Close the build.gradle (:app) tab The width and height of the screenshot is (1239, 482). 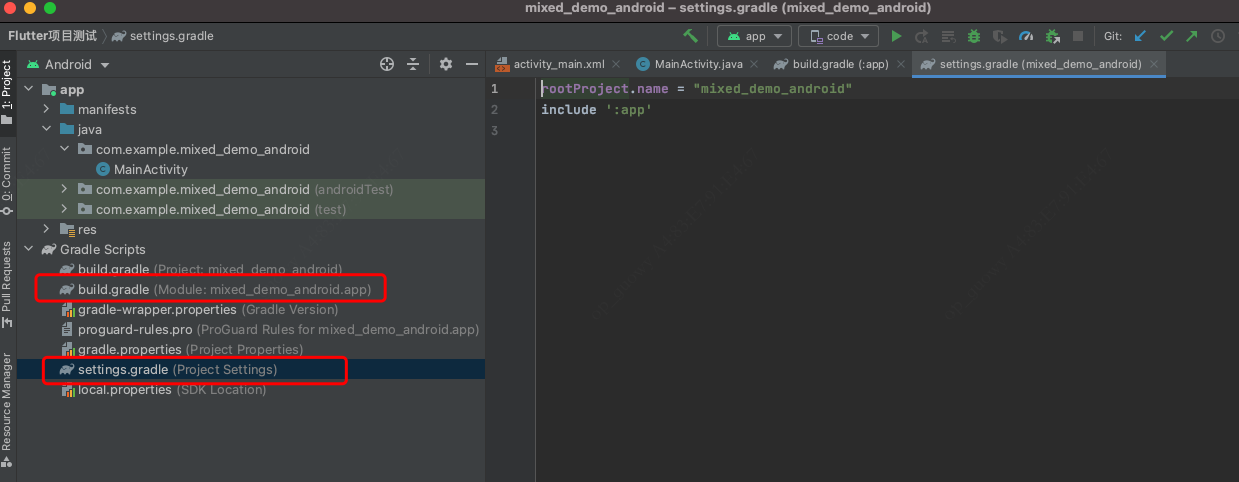pos(901,64)
